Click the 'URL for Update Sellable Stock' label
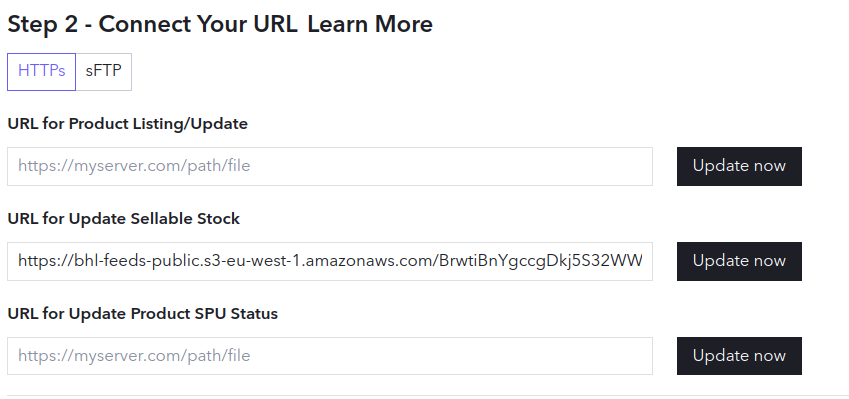849x399 pixels. coord(123,219)
